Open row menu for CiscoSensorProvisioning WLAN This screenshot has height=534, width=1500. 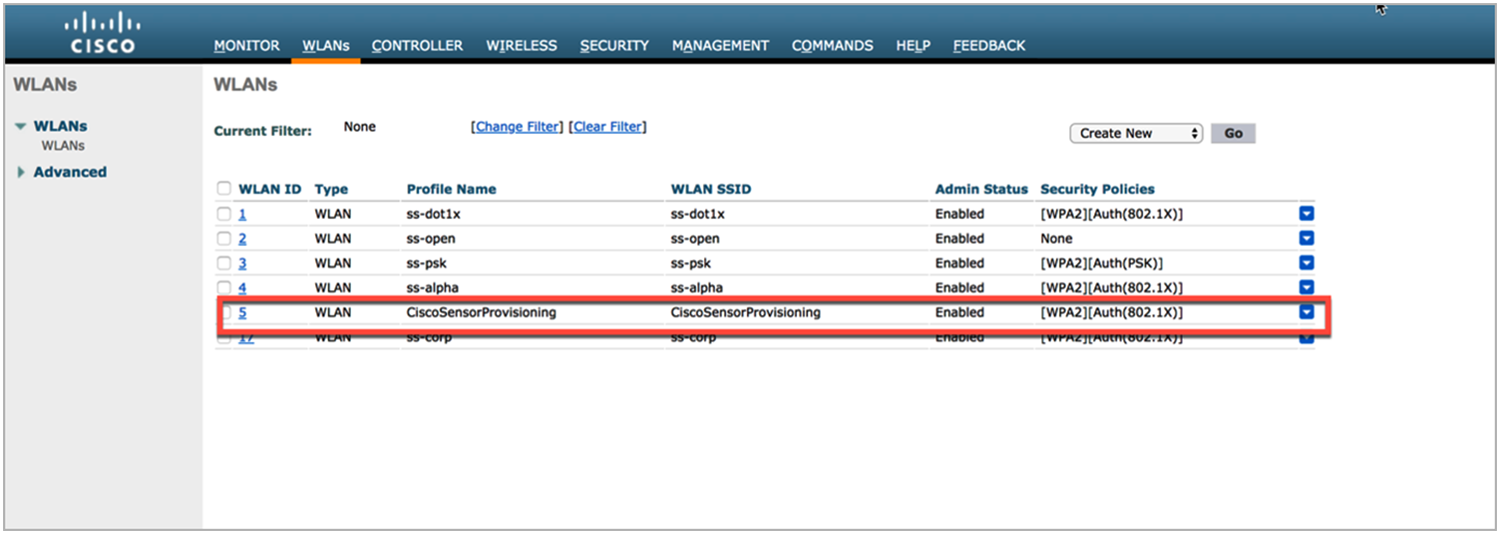tap(1306, 312)
